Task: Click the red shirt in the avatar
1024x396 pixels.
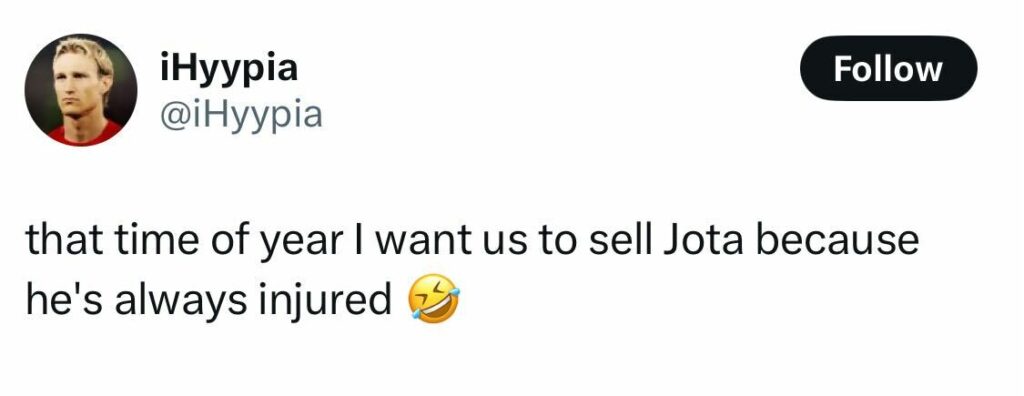Action: (x=85, y=134)
